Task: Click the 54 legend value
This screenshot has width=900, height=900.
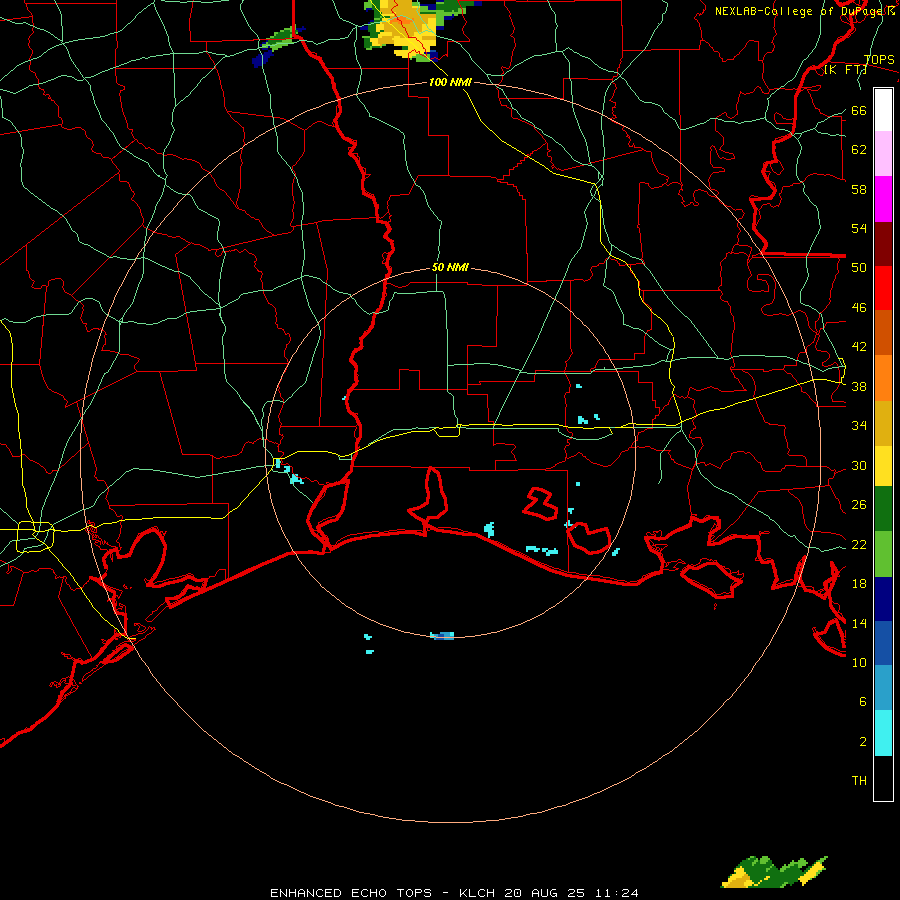Action: click(859, 228)
